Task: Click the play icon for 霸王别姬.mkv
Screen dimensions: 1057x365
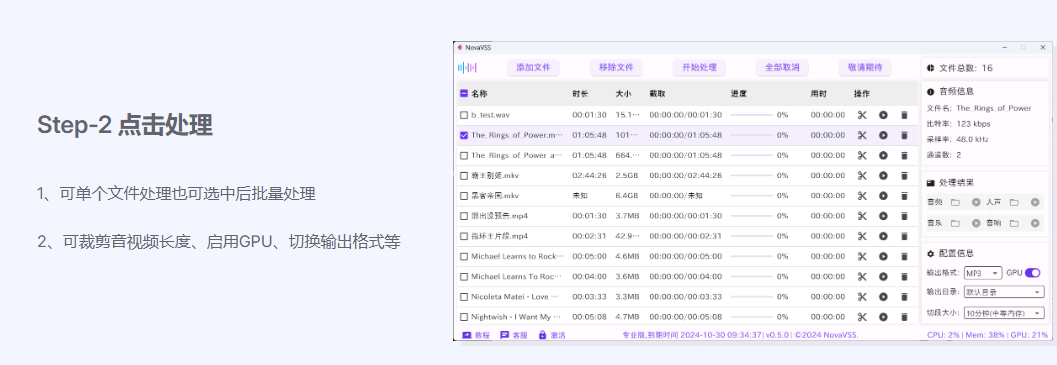Action: [x=883, y=175]
